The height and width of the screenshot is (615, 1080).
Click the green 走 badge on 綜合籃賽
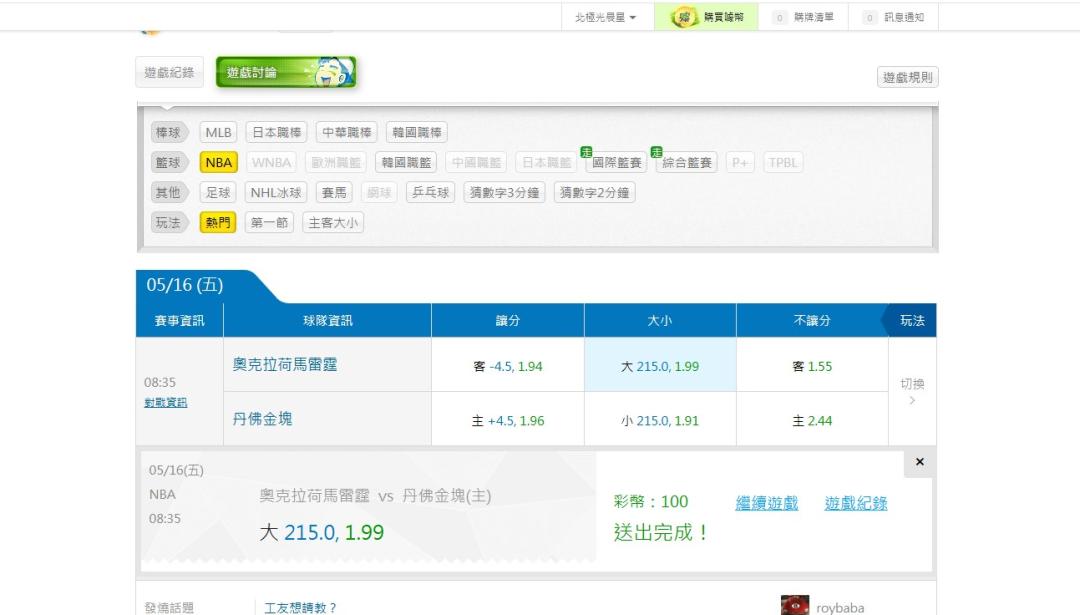coord(656,152)
